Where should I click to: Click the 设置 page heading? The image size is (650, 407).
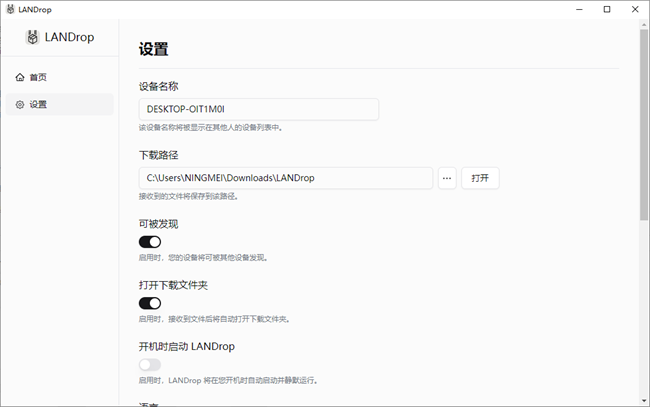pyautogui.click(x=154, y=49)
